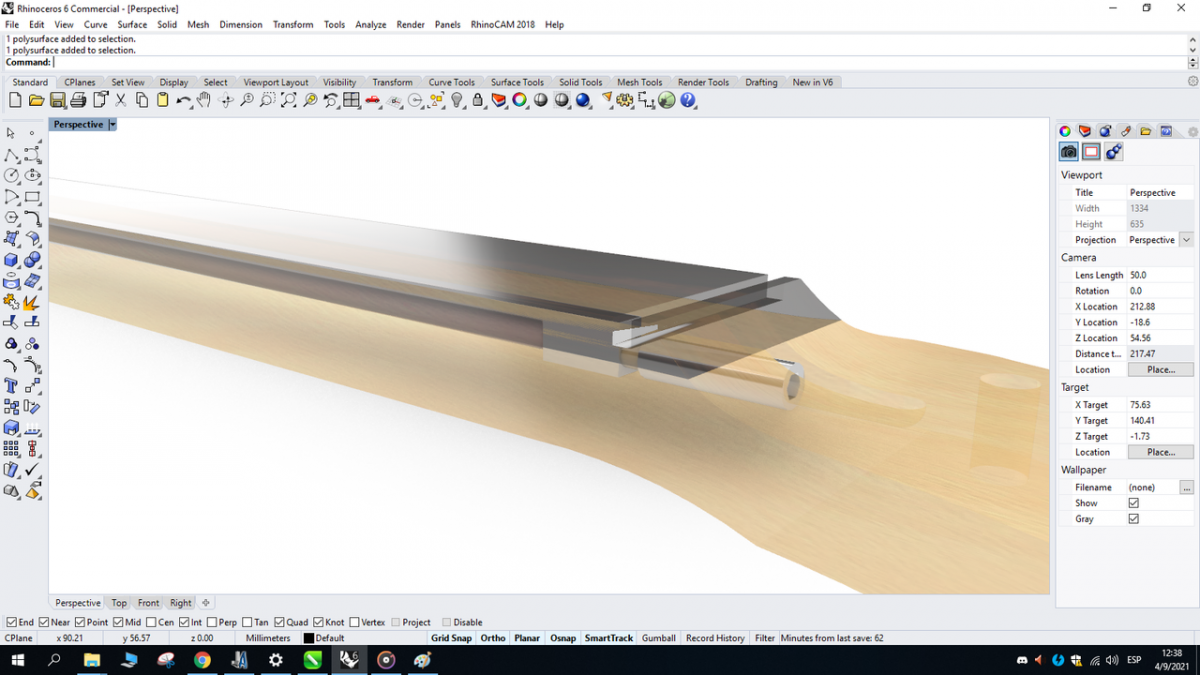Uncheck the wallpaper Show checkbox
1200x675 pixels.
point(1133,503)
